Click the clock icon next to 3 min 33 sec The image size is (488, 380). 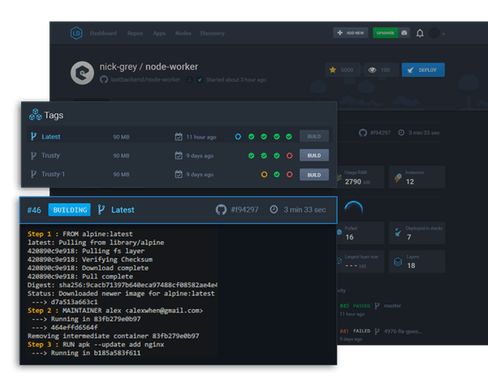pyautogui.click(x=274, y=209)
